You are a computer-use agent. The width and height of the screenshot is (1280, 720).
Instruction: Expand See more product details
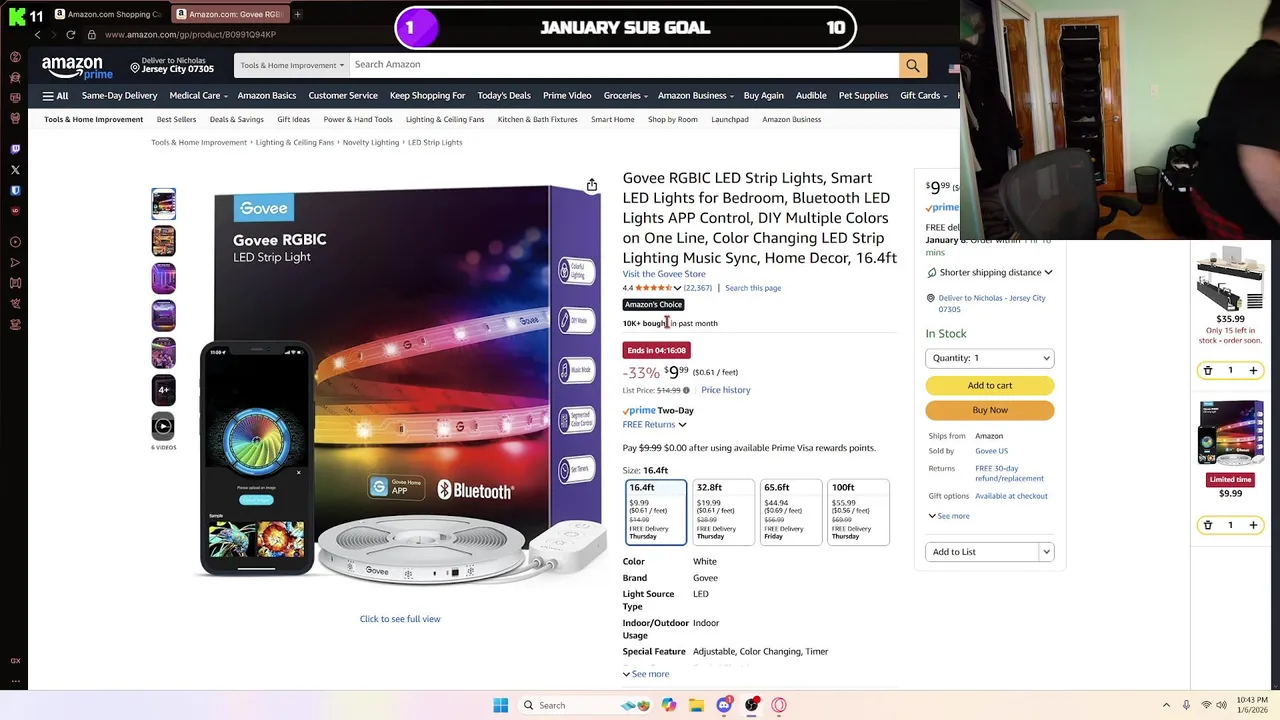click(646, 674)
